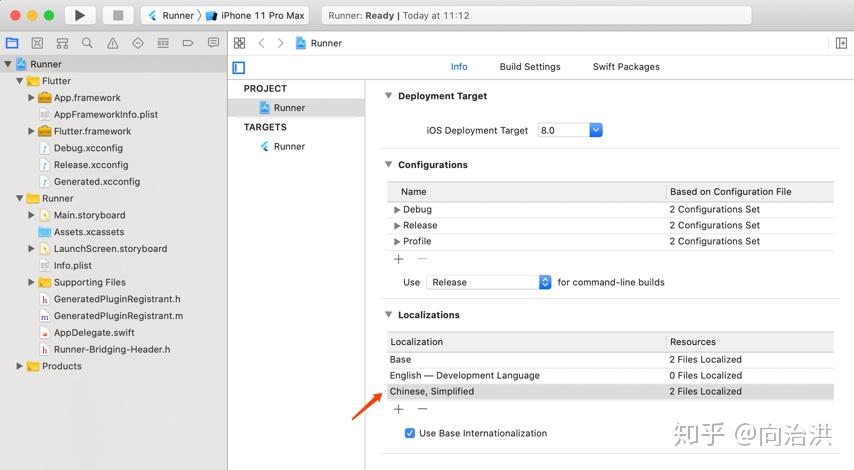Switch to the Info tab
This screenshot has height=470, width=854.
point(459,66)
